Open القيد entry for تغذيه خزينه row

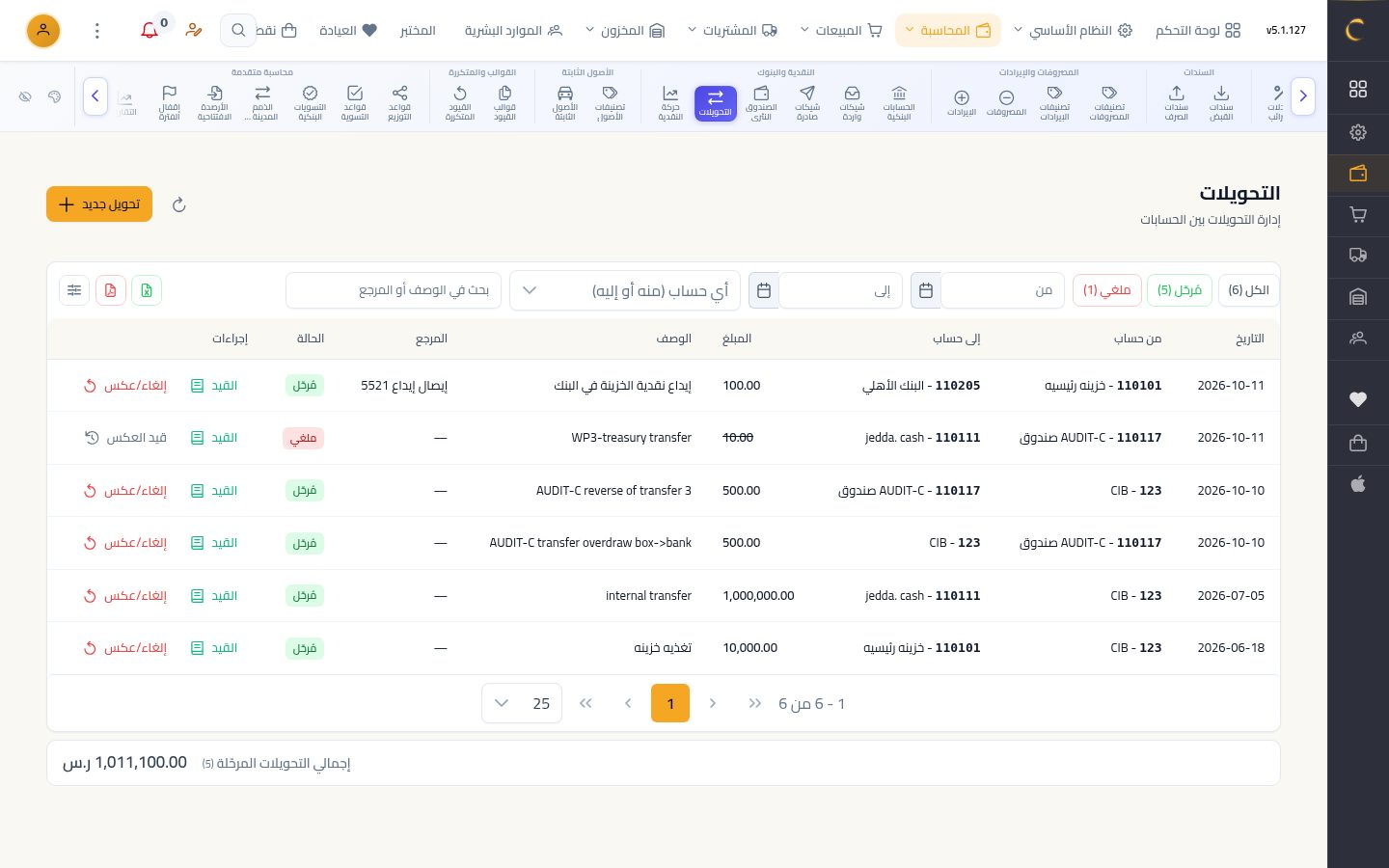(x=214, y=648)
